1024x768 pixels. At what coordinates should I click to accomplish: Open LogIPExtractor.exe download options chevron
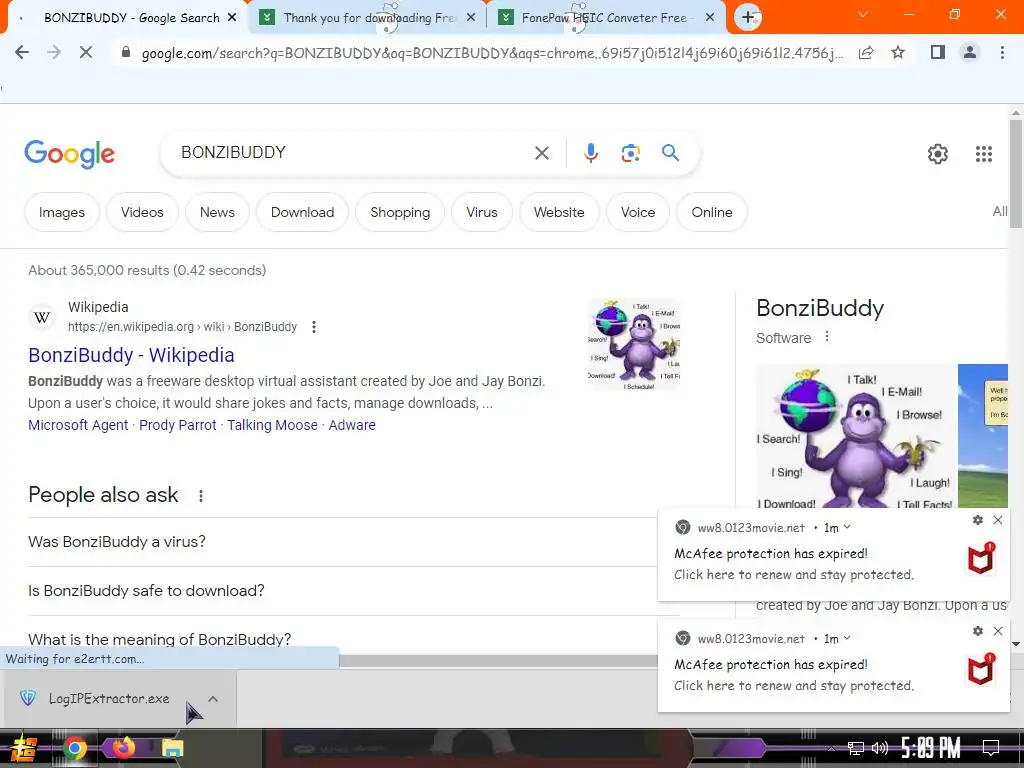213,699
